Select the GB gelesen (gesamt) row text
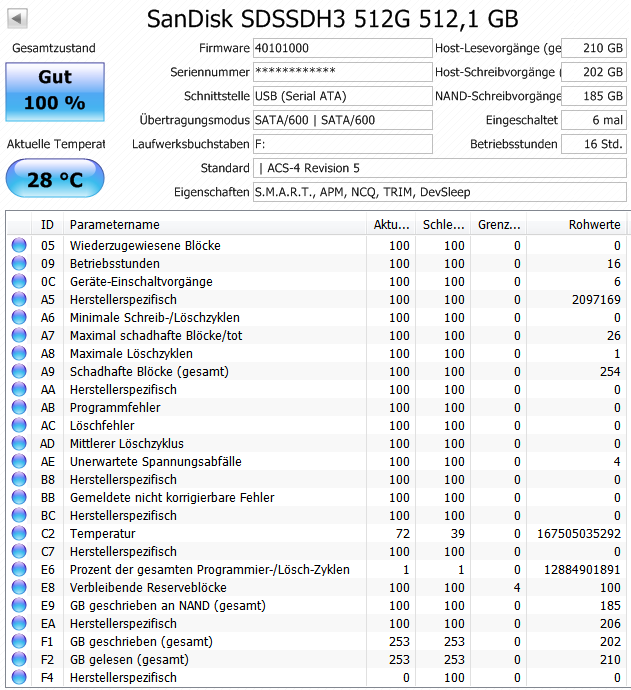The image size is (631, 690). coord(129,660)
